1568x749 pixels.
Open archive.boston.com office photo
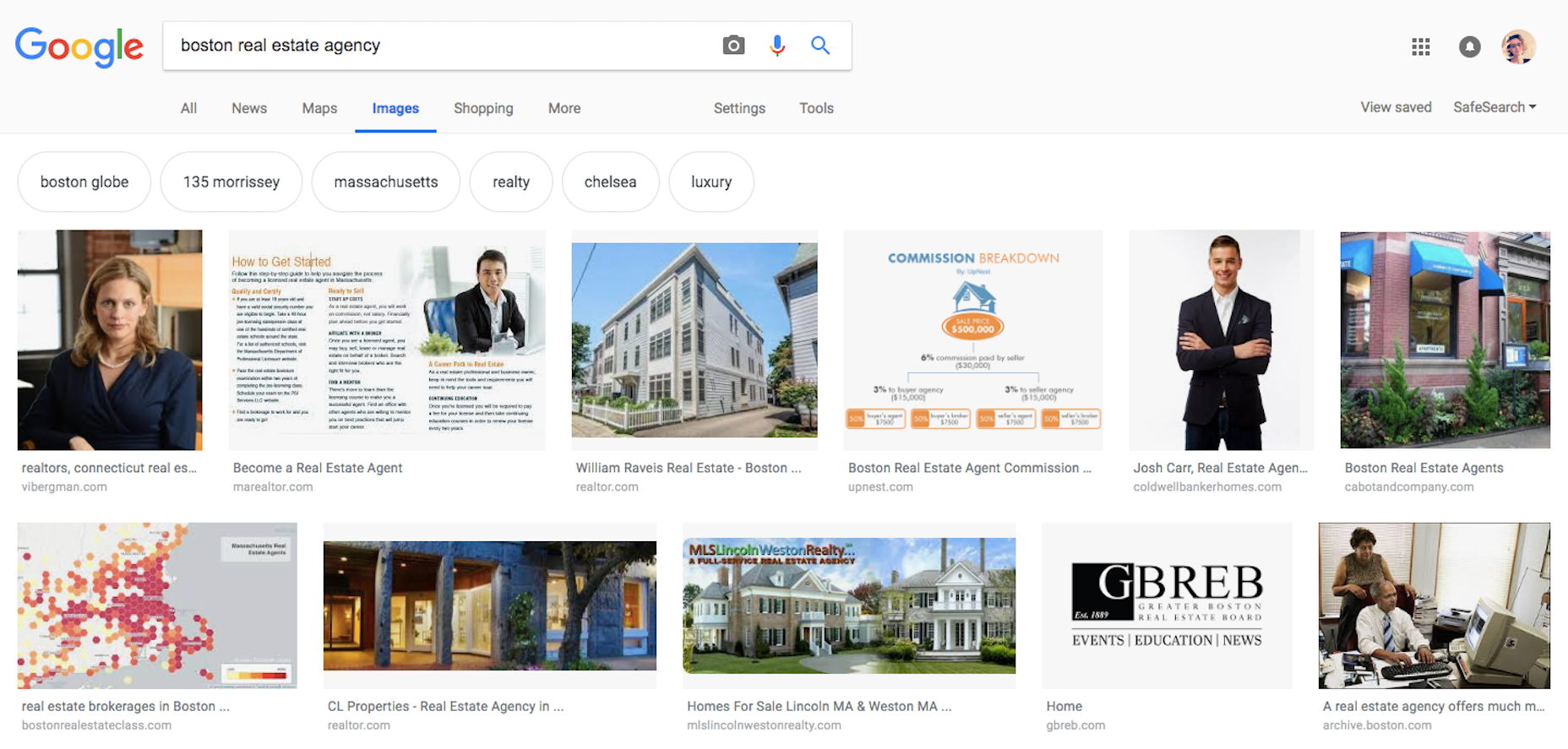(x=1435, y=605)
